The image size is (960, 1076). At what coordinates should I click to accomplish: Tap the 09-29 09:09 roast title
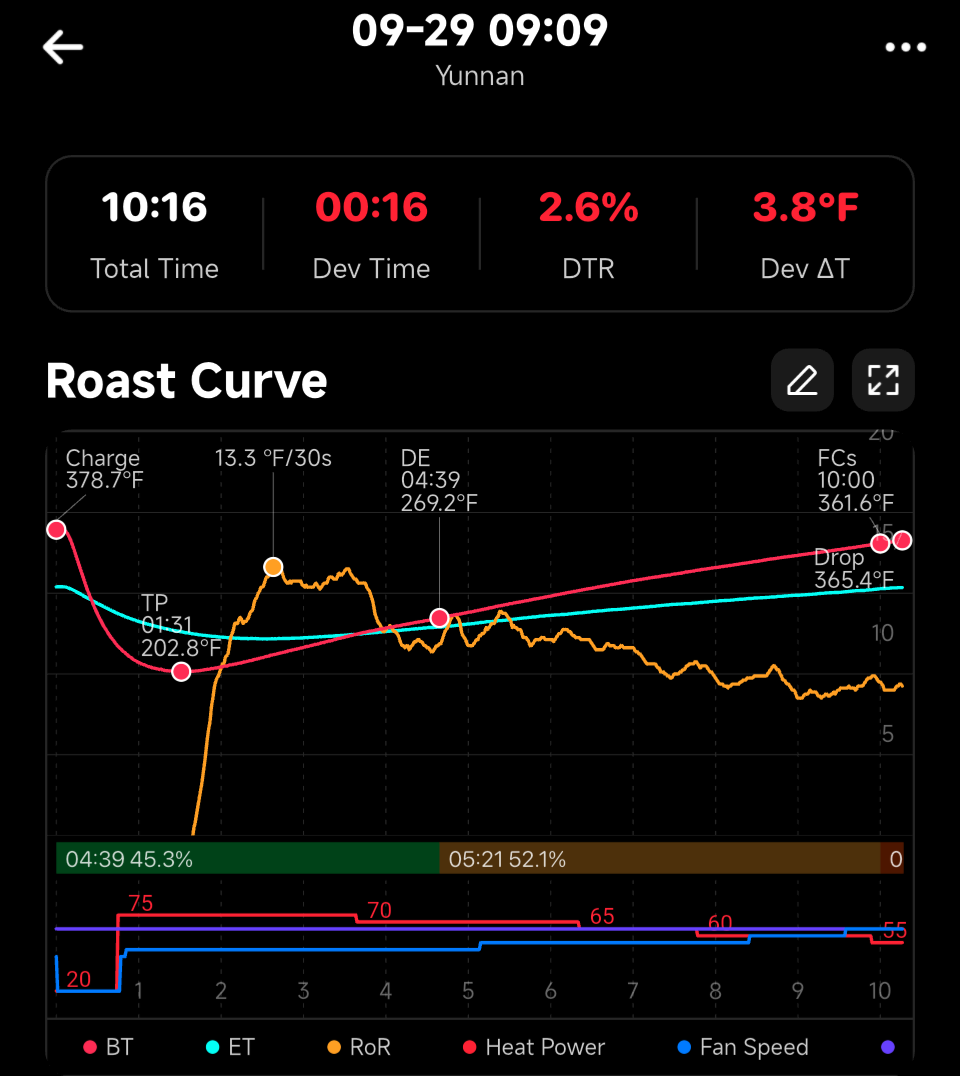coord(480,30)
